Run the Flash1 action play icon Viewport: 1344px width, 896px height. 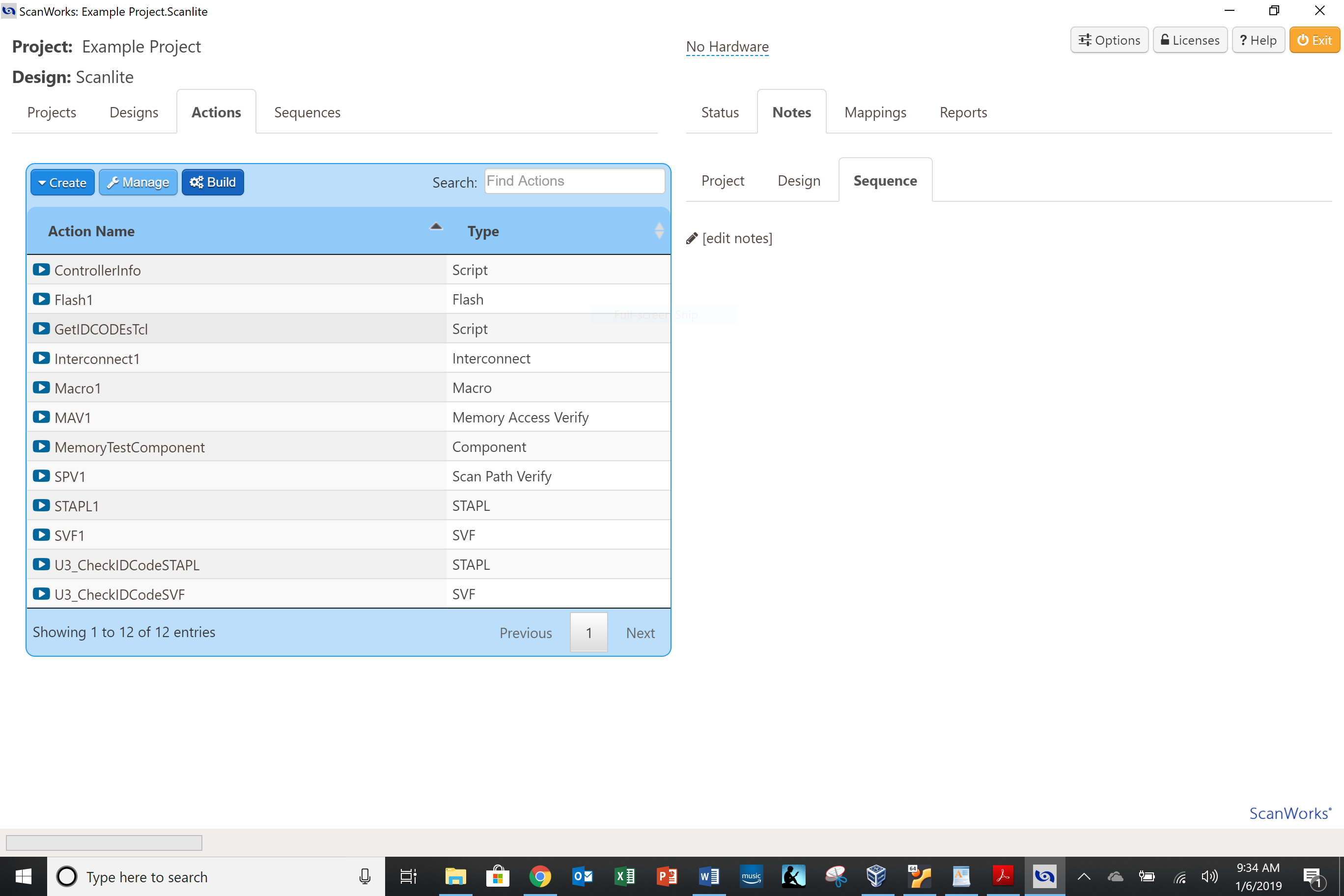41,299
